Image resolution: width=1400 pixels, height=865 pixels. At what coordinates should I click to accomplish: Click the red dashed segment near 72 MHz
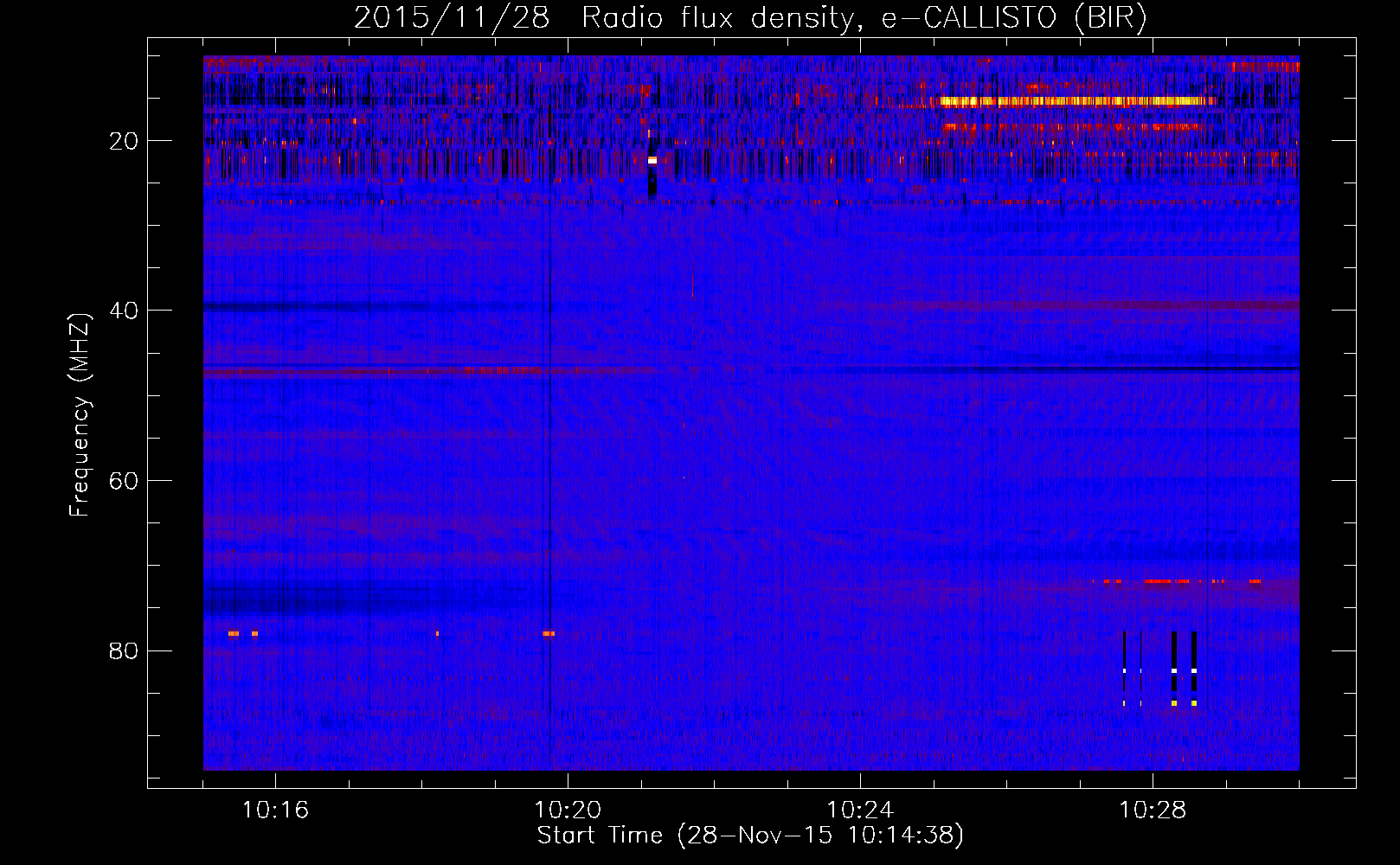pyautogui.click(x=1166, y=581)
